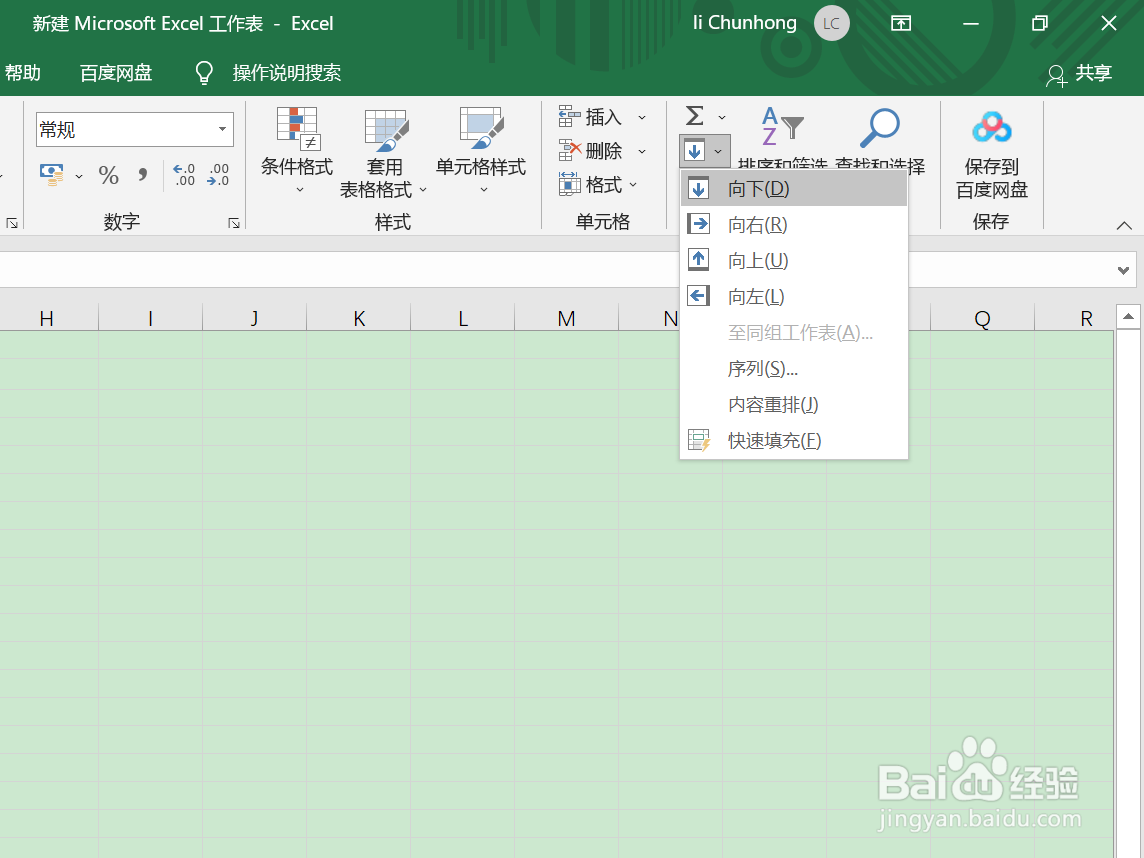The width and height of the screenshot is (1144, 858).
Task: Expand Delete (删除) dropdown arrow
Action: [642, 151]
